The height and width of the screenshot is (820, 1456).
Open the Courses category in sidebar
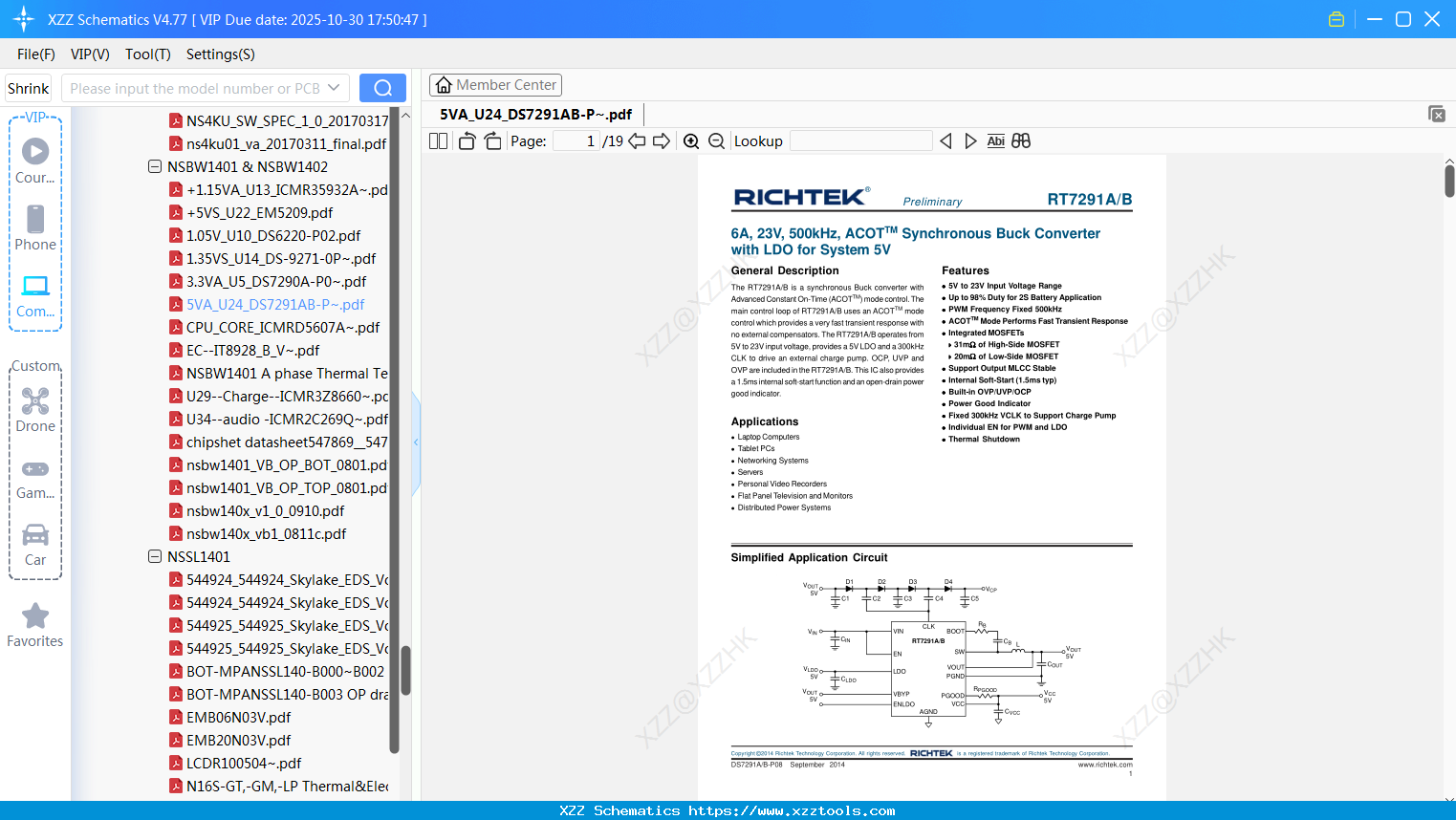coord(35,161)
